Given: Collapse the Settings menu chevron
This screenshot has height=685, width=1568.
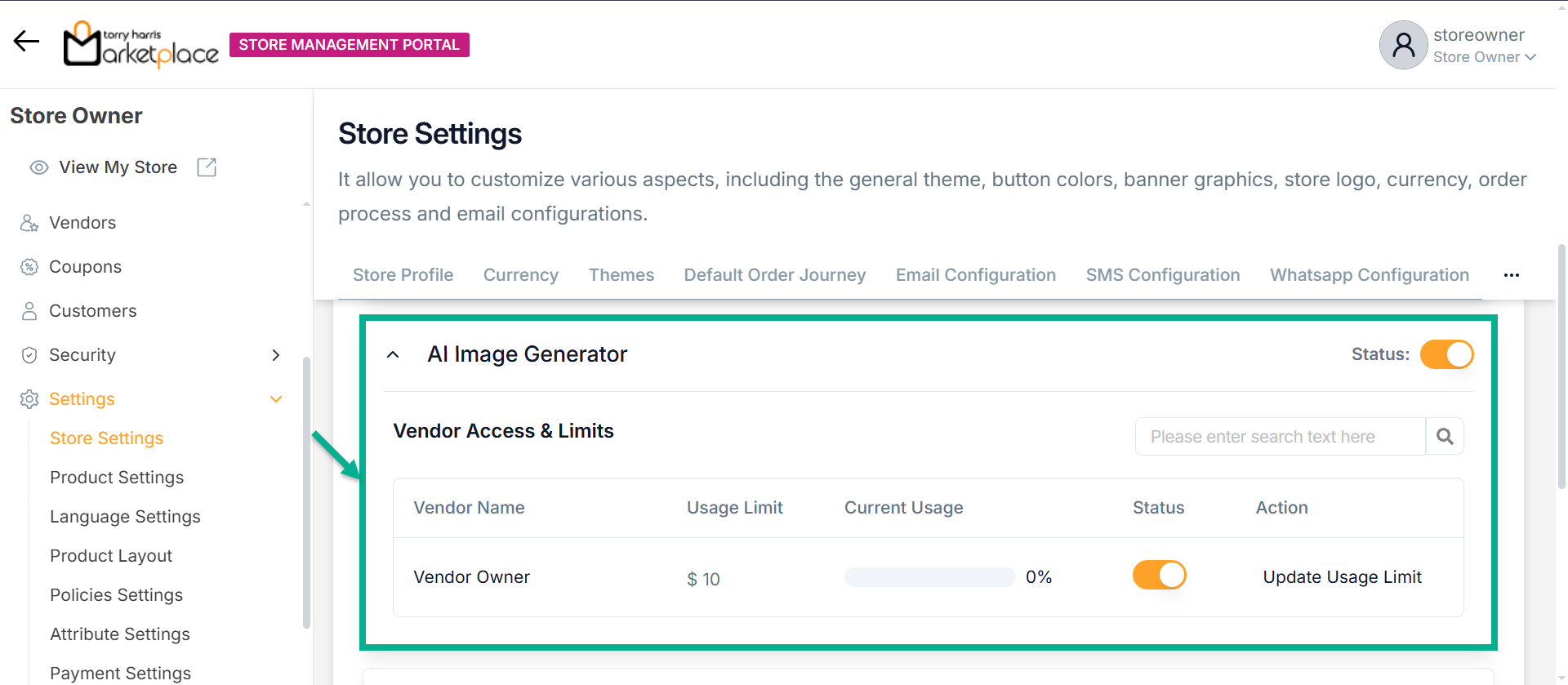Looking at the screenshot, I should [x=276, y=399].
